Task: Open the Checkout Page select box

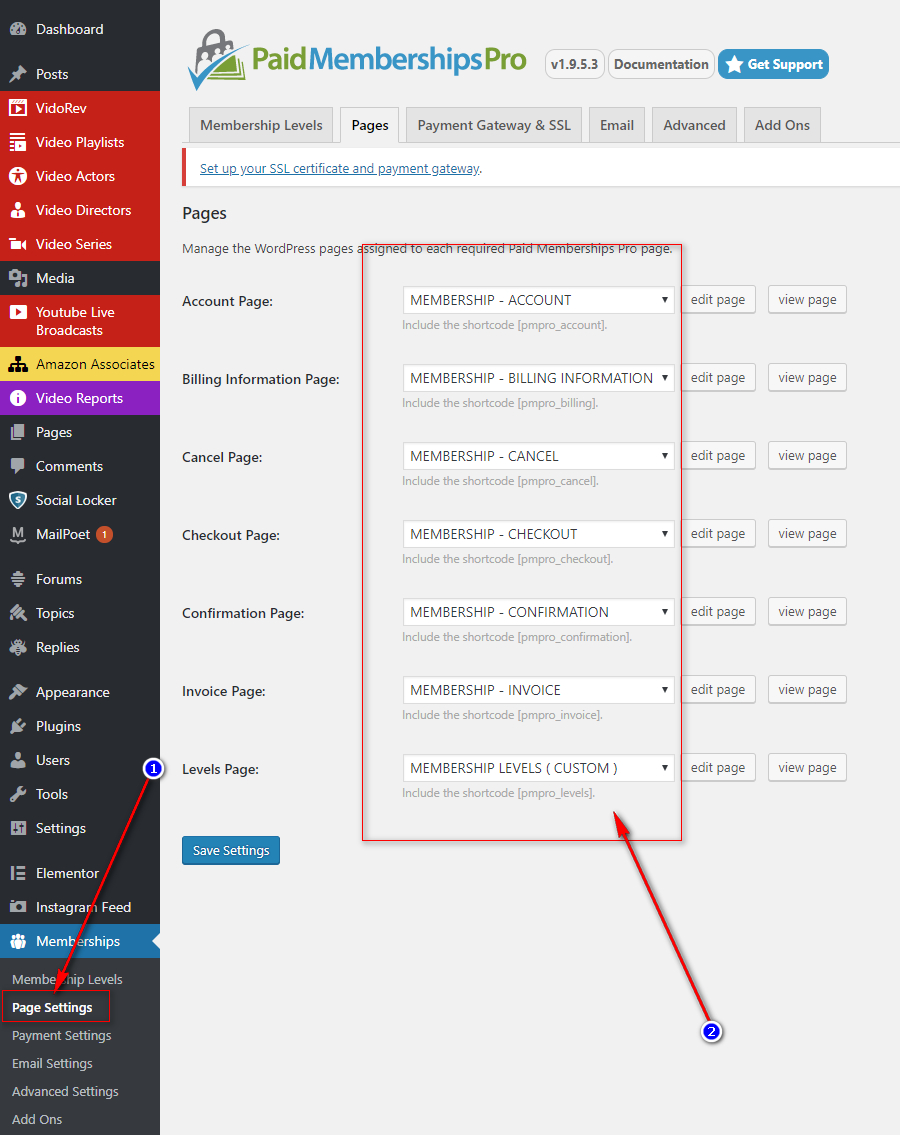Action: click(538, 534)
